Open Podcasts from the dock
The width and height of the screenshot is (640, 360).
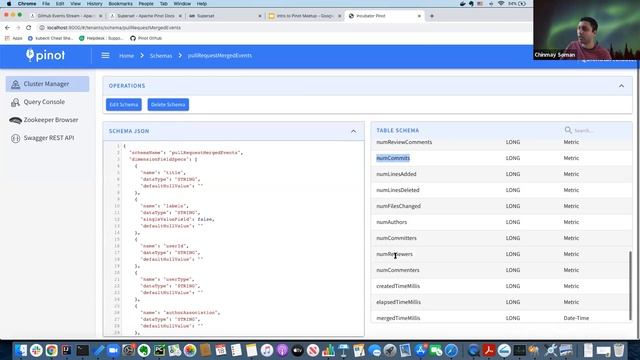point(282,350)
